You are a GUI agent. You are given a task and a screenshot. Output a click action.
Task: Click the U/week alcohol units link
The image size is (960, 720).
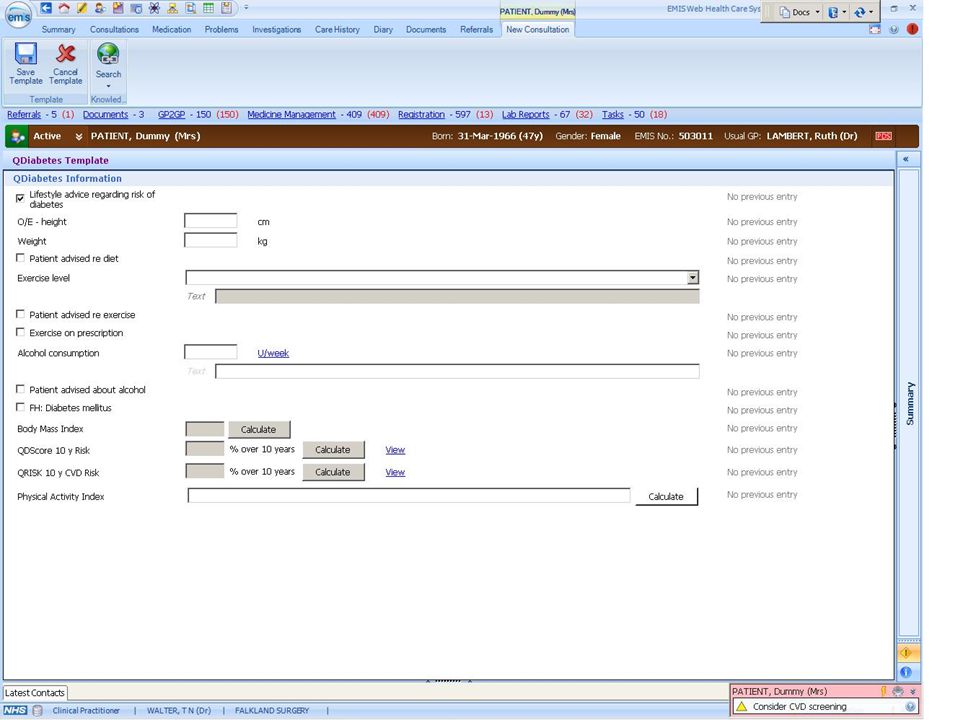(273, 353)
